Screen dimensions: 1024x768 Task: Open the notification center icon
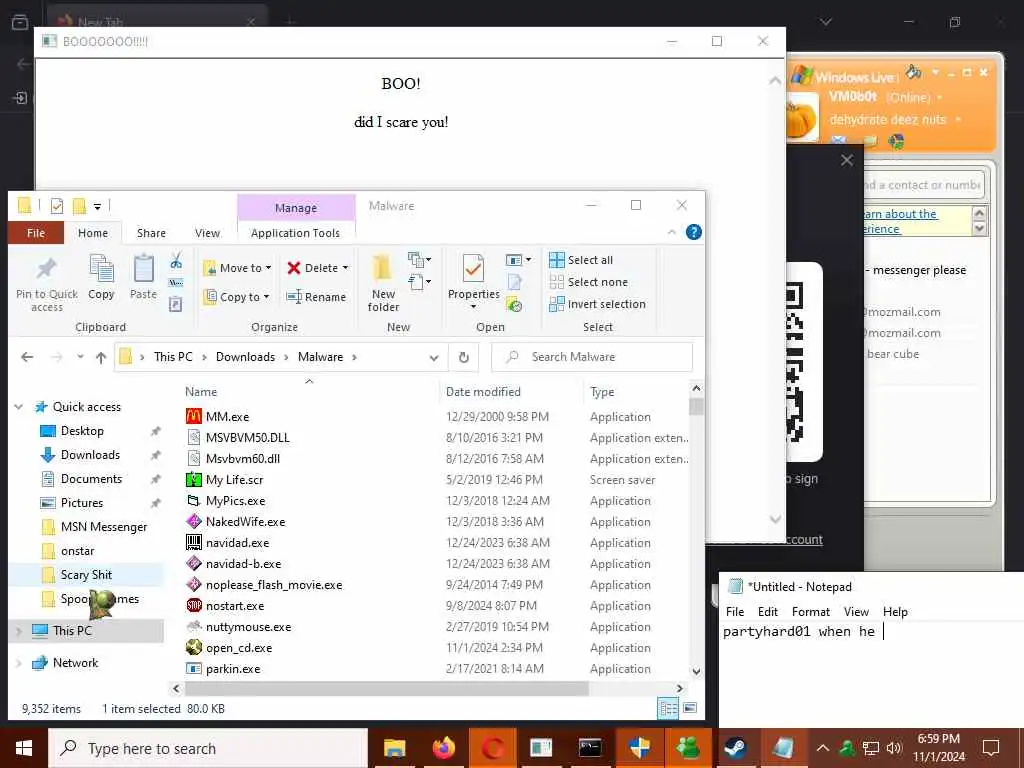click(991, 748)
